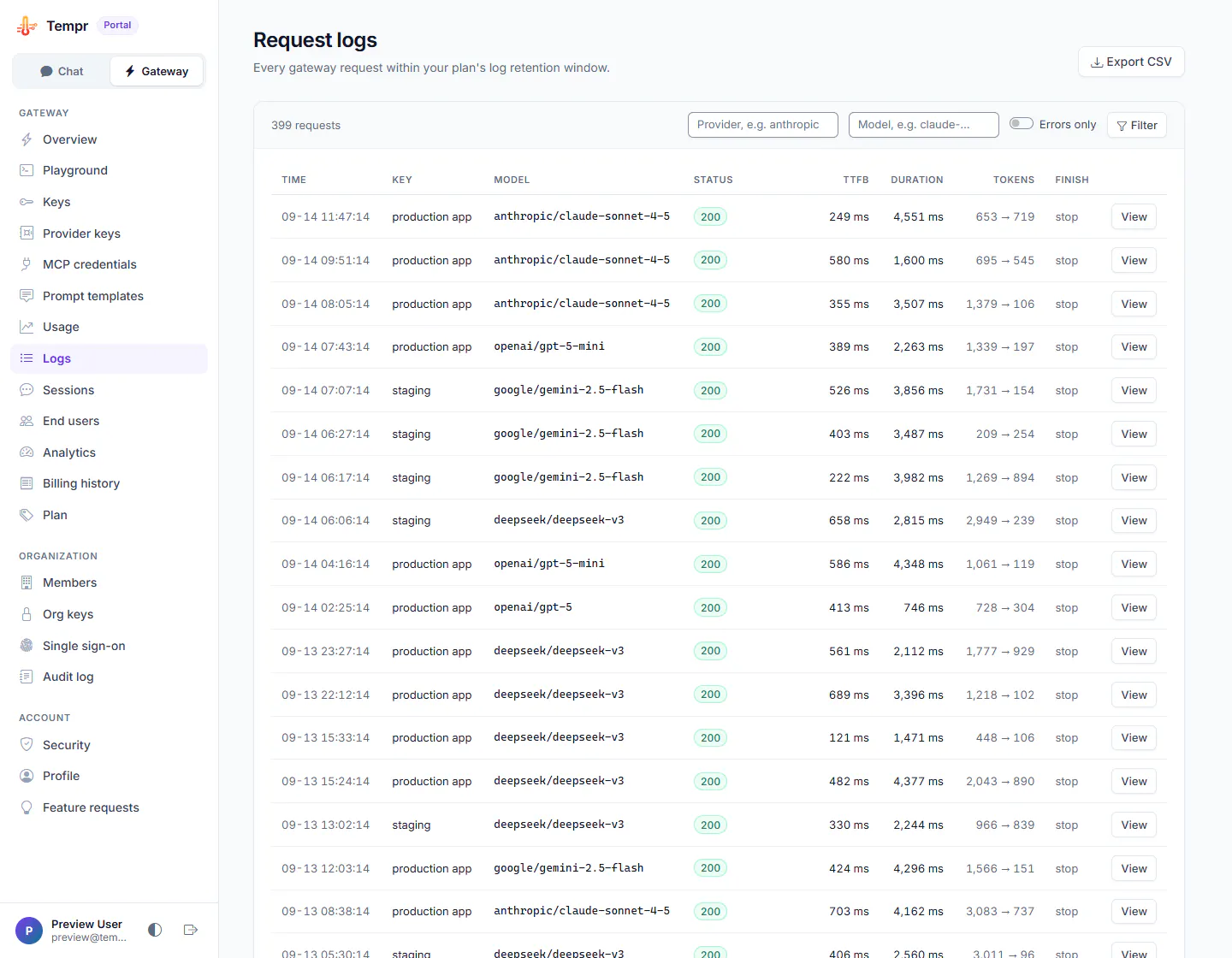Navigate to Billing history
This screenshot has width=1232, height=958.
point(109,483)
